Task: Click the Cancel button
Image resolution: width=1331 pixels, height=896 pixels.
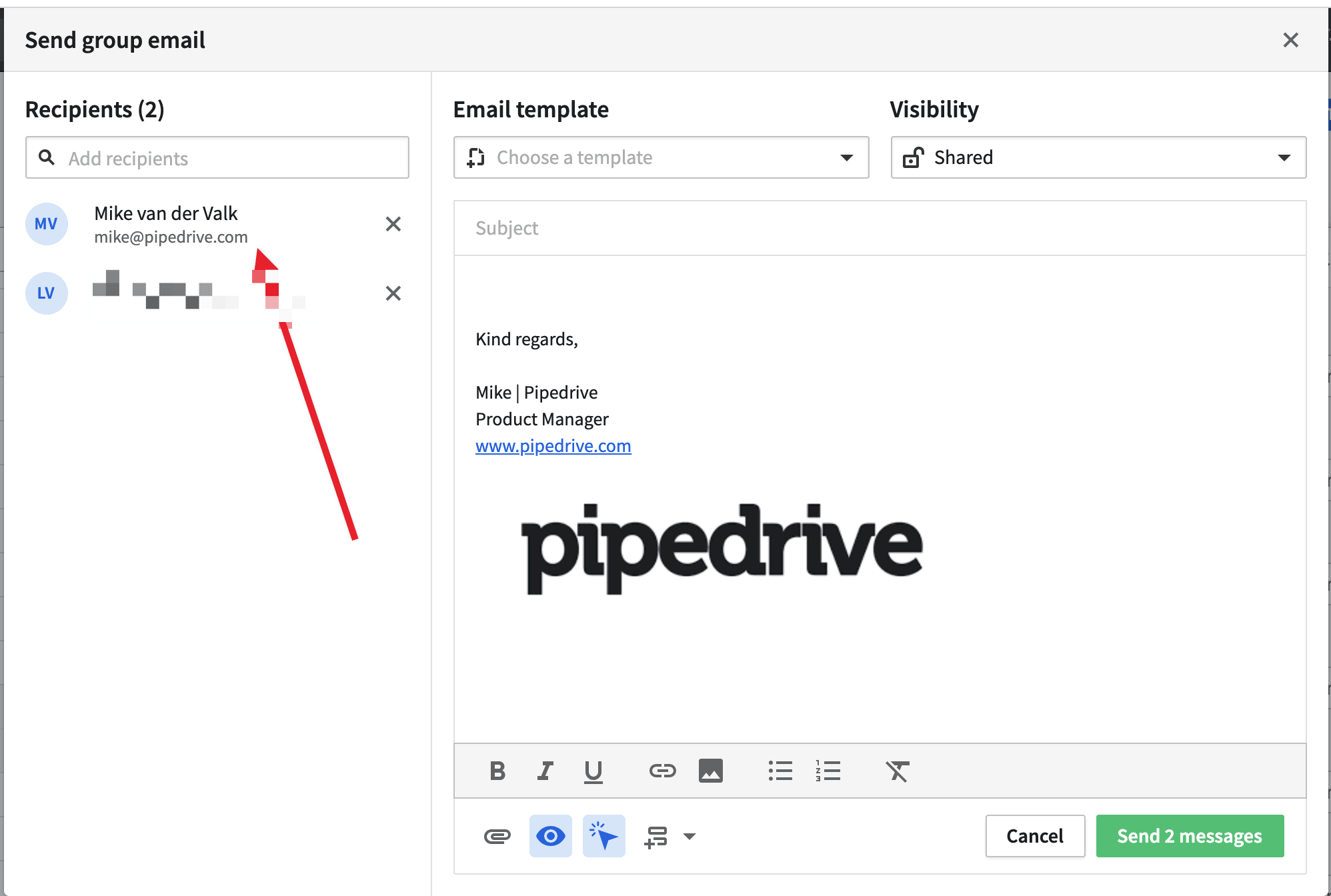Action: click(1034, 836)
